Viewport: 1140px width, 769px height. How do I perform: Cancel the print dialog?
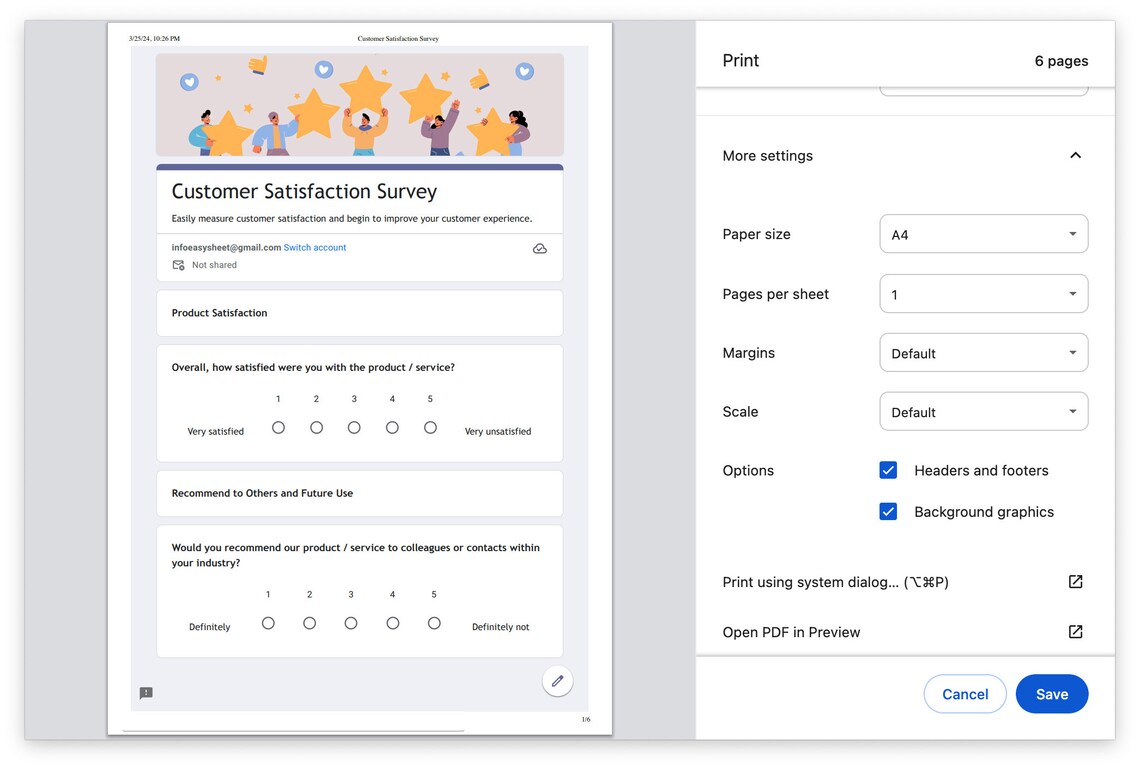tap(964, 693)
